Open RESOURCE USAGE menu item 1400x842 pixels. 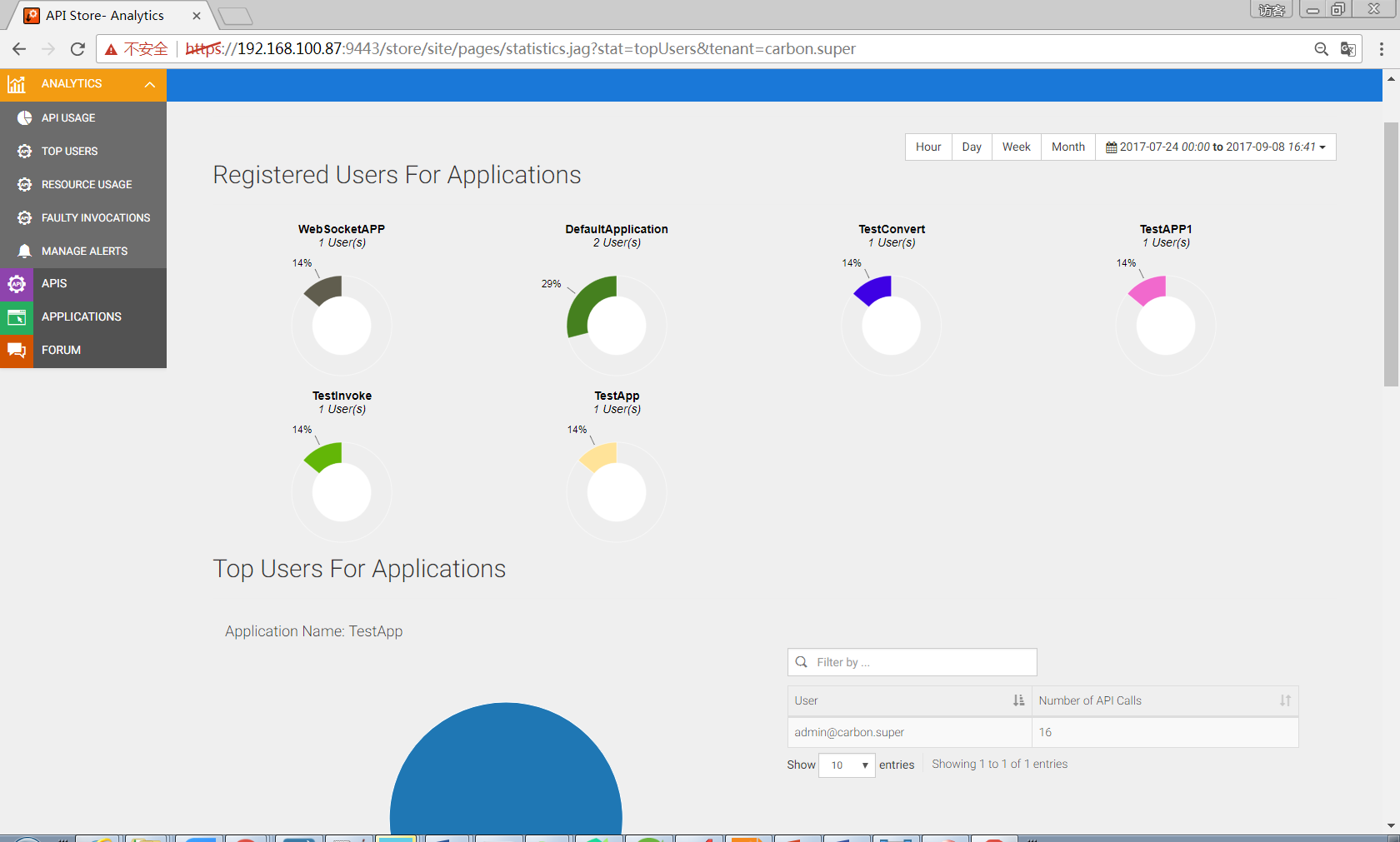[87, 184]
